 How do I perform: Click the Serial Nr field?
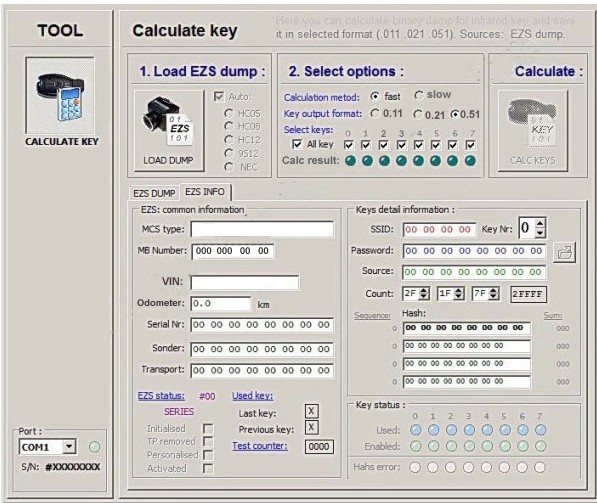[262, 325]
